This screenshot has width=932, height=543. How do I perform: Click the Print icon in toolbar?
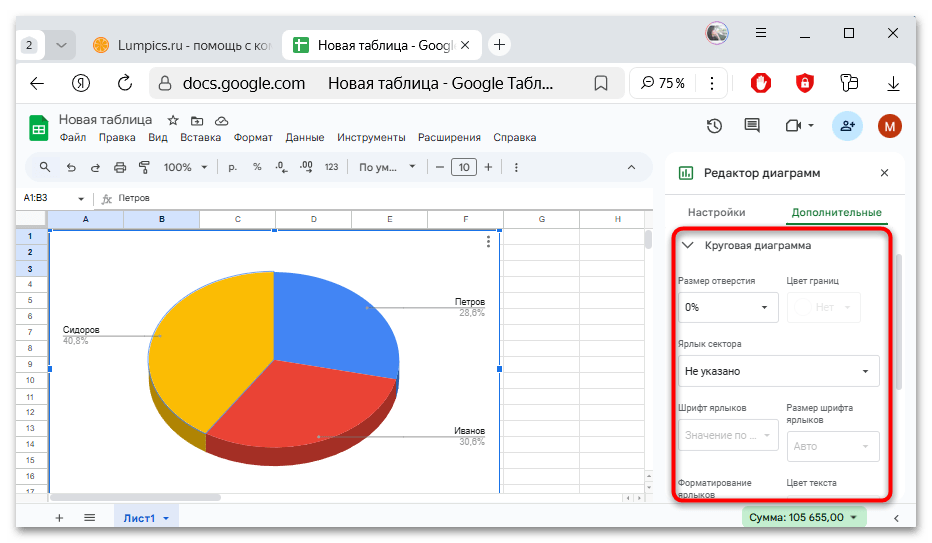[x=120, y=167]
